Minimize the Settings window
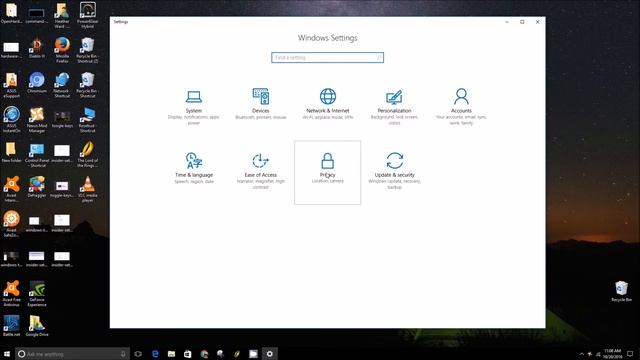640x360 pixels. [x=507, y=22]
